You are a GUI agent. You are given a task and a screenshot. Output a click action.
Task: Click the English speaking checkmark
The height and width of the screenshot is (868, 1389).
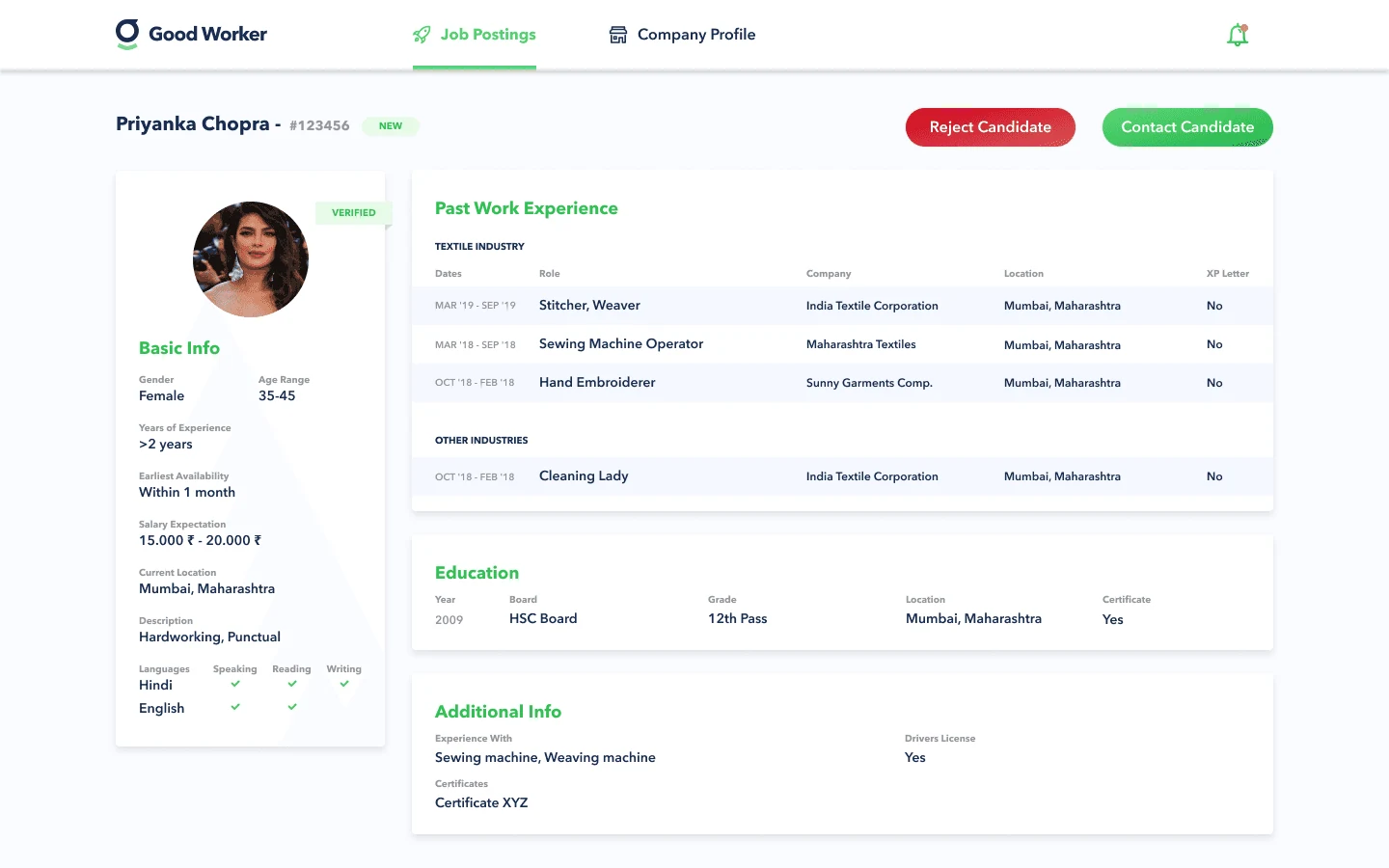click(235, 707)
